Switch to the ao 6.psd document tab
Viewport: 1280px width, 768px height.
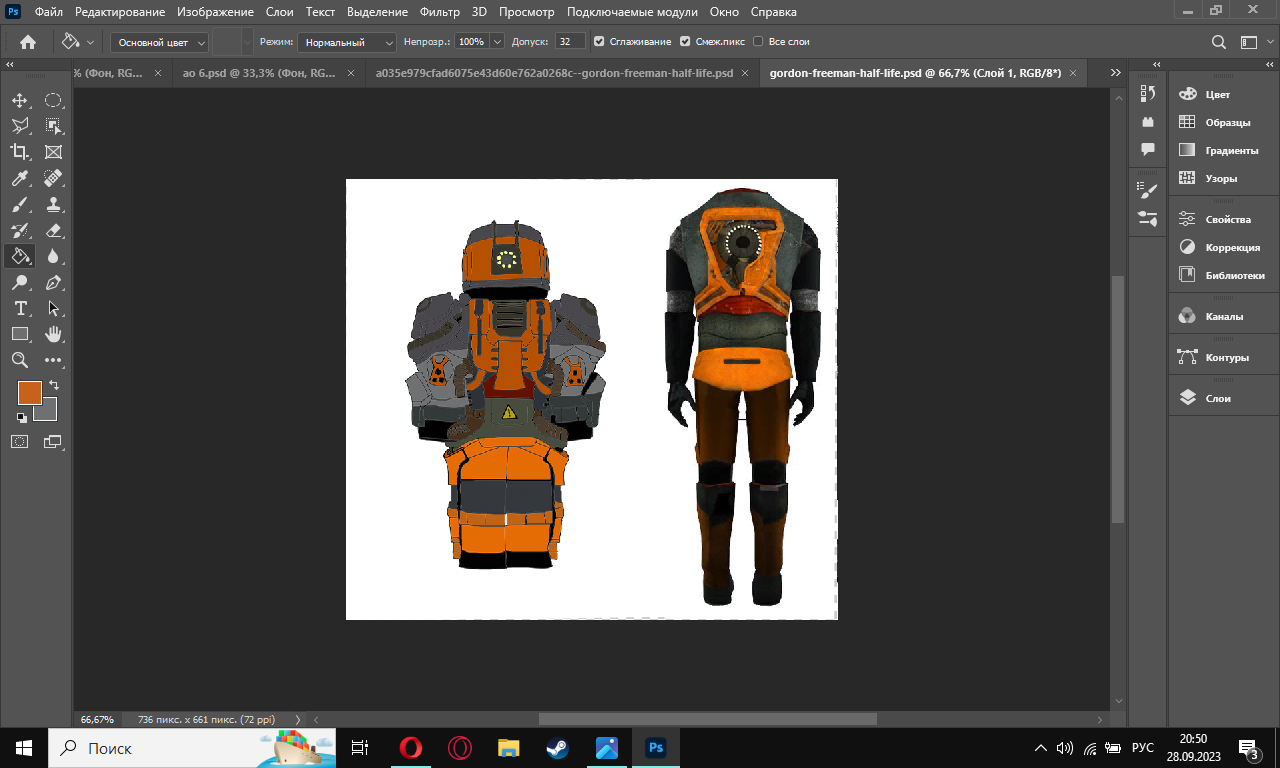[x=258, y=73]
